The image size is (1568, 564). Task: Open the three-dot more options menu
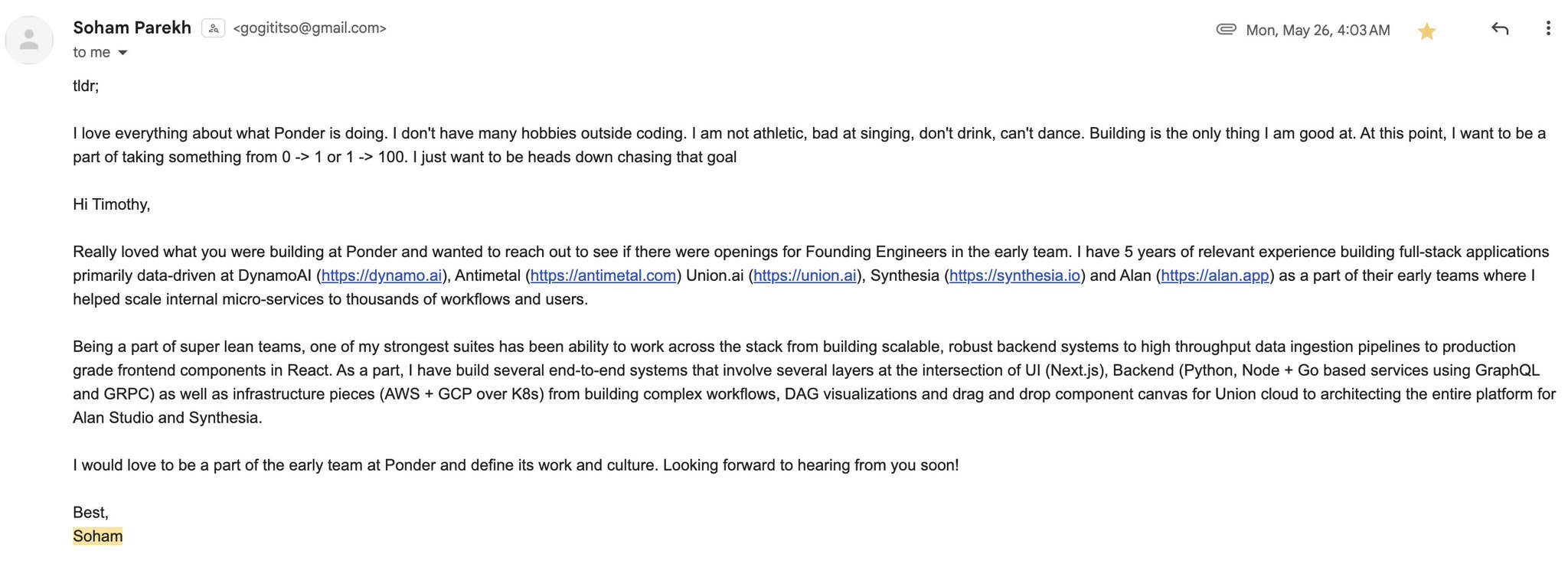pyautogui.click(x=1547, y=28)
